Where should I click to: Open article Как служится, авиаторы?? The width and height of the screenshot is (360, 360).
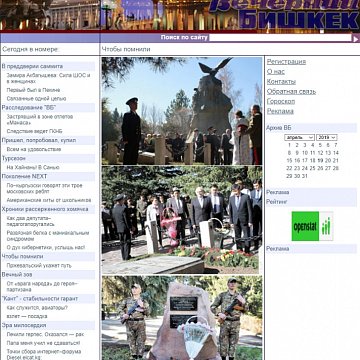(37, 308)
